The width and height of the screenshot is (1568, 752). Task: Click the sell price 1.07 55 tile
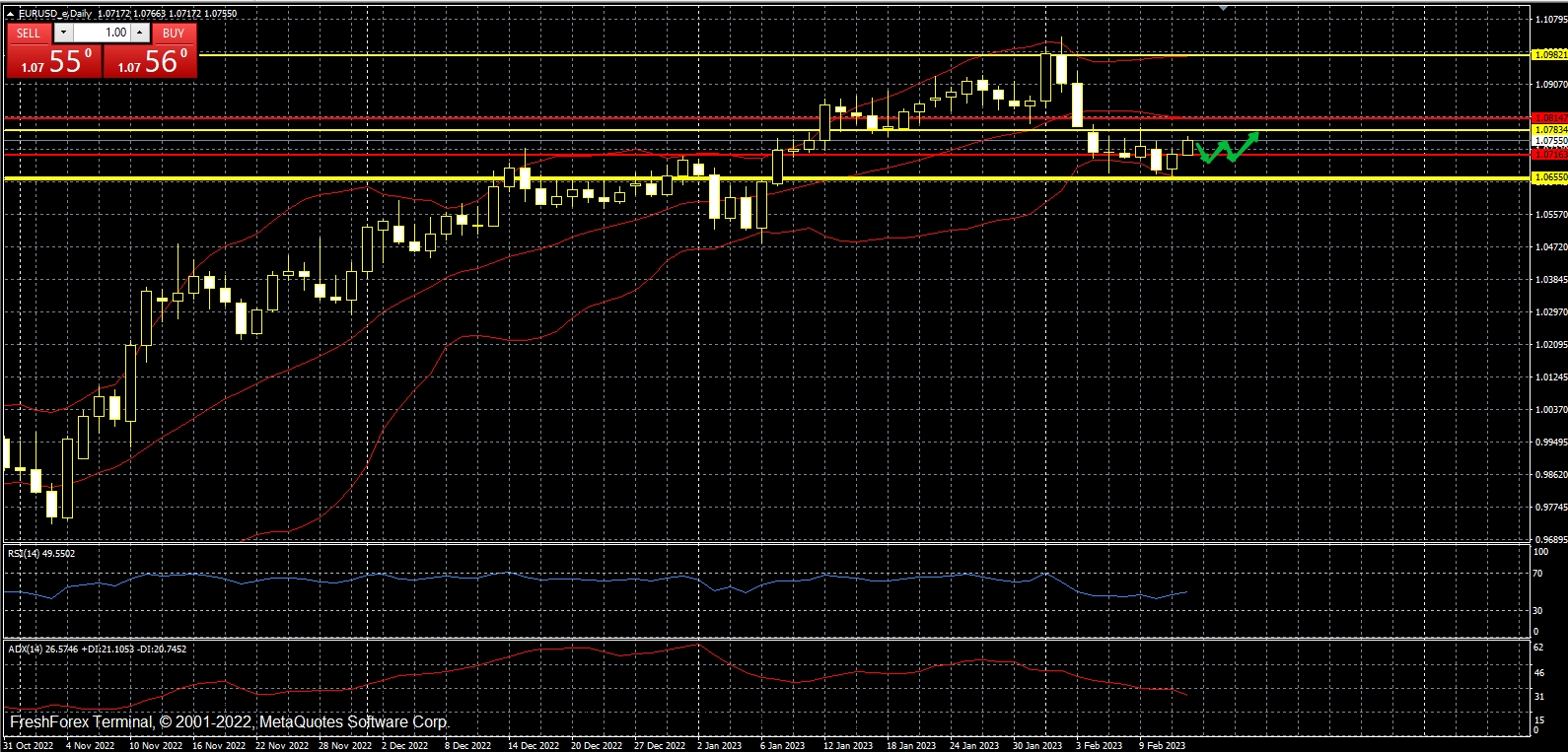coord(54,61)
